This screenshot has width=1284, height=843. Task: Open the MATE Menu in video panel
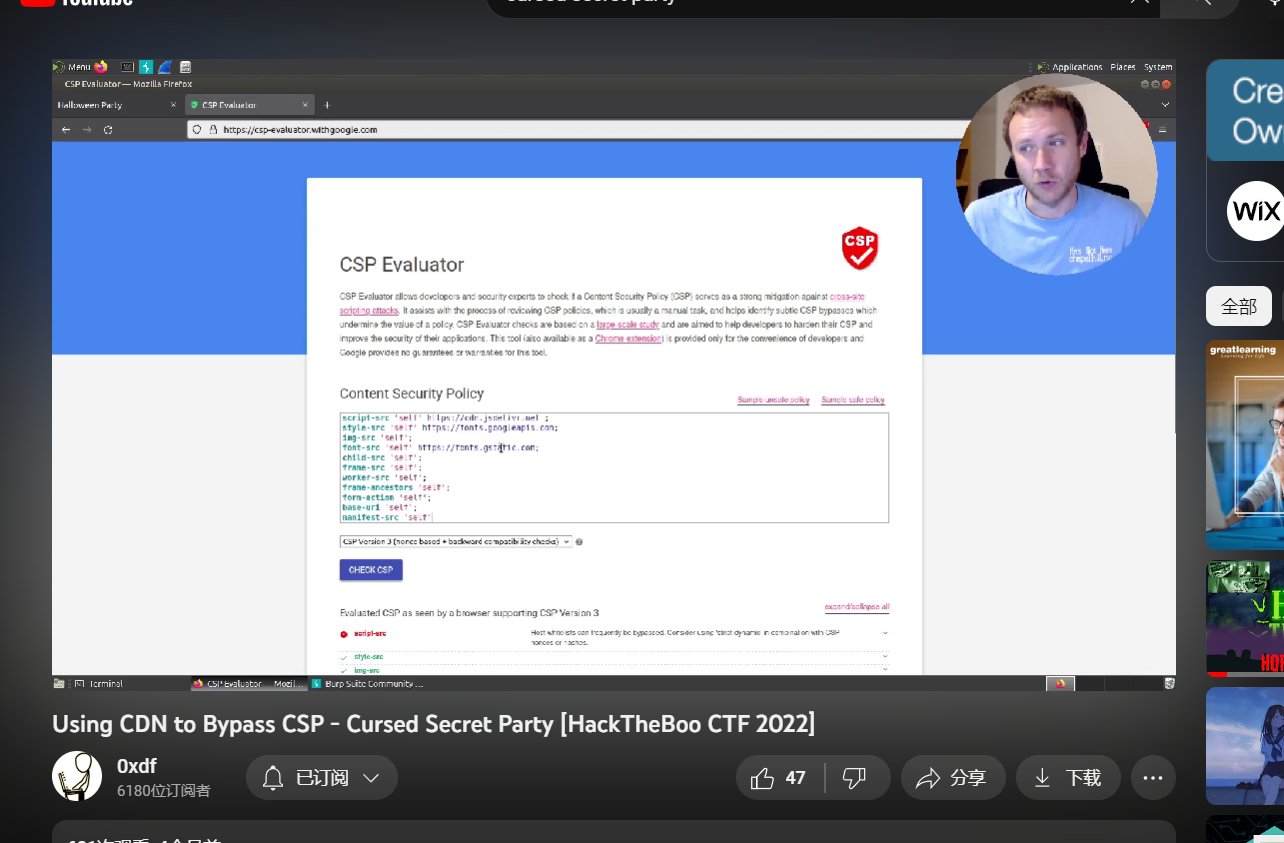click(73, 67)
